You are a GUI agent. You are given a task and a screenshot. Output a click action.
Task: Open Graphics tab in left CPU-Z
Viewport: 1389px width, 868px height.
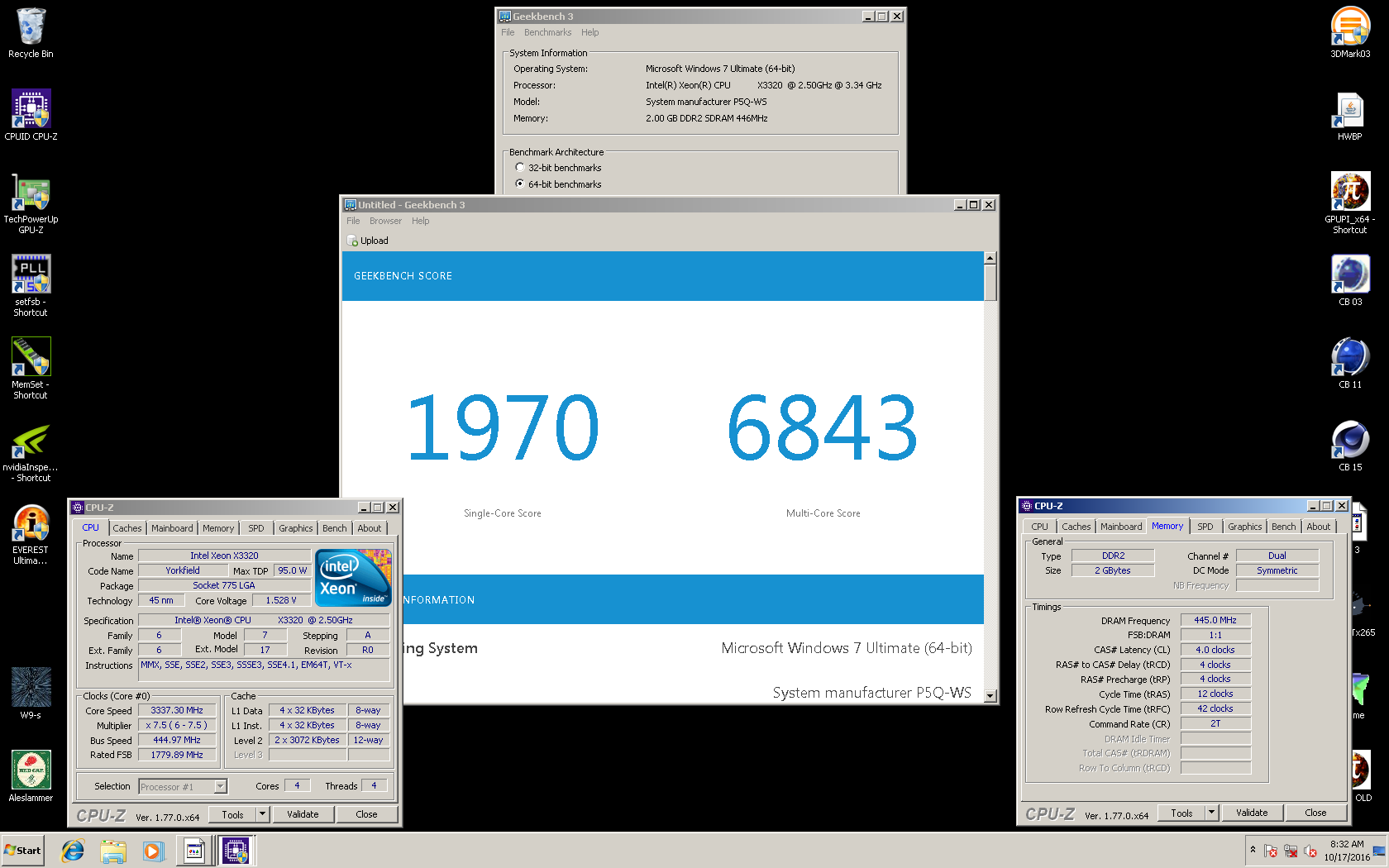tap(296, 528)
